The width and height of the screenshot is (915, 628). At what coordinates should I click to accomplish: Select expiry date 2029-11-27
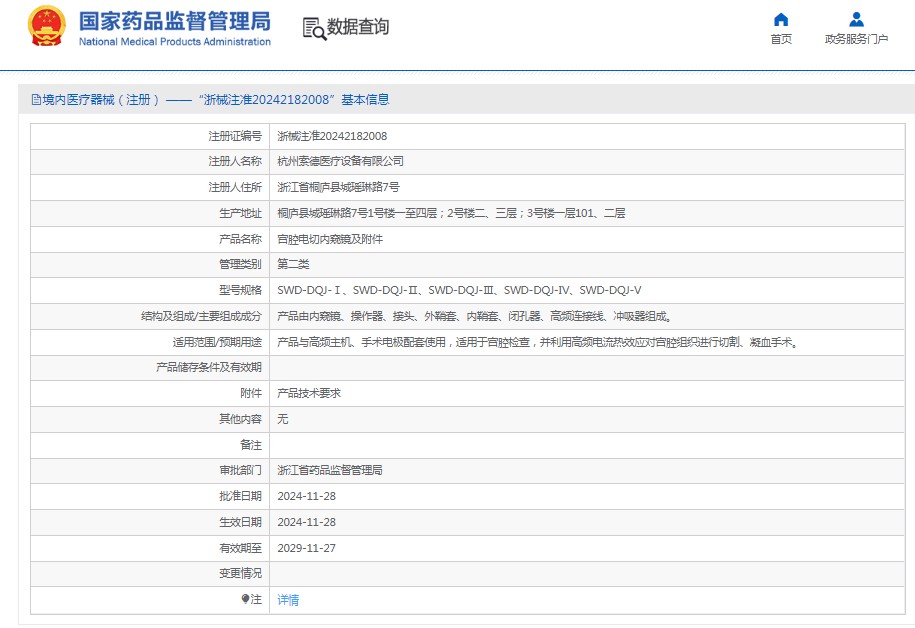(x=306, y=548)
